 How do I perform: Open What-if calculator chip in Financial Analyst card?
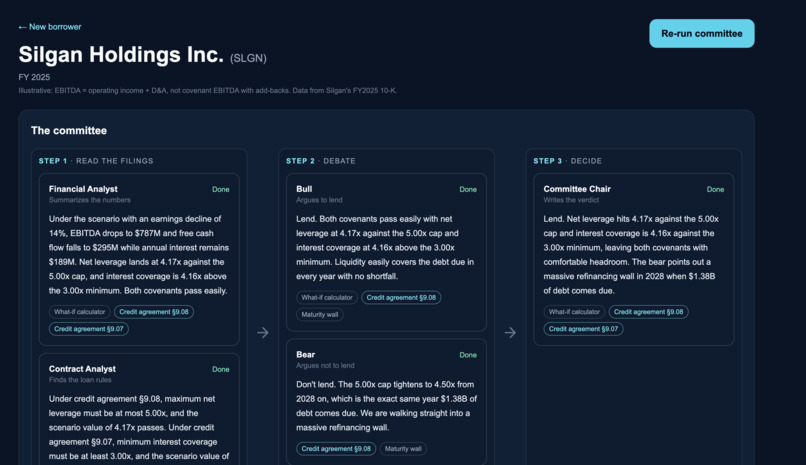point(79,312)
